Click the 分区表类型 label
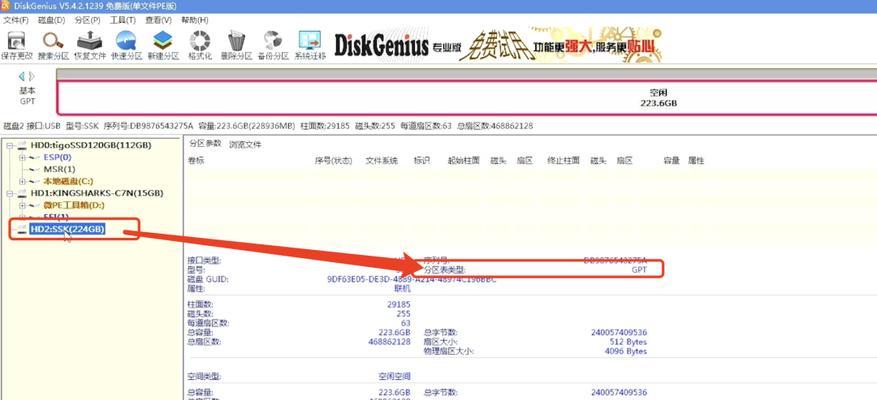The height and width of the screenshot is (400, 877). pos(445,270)
